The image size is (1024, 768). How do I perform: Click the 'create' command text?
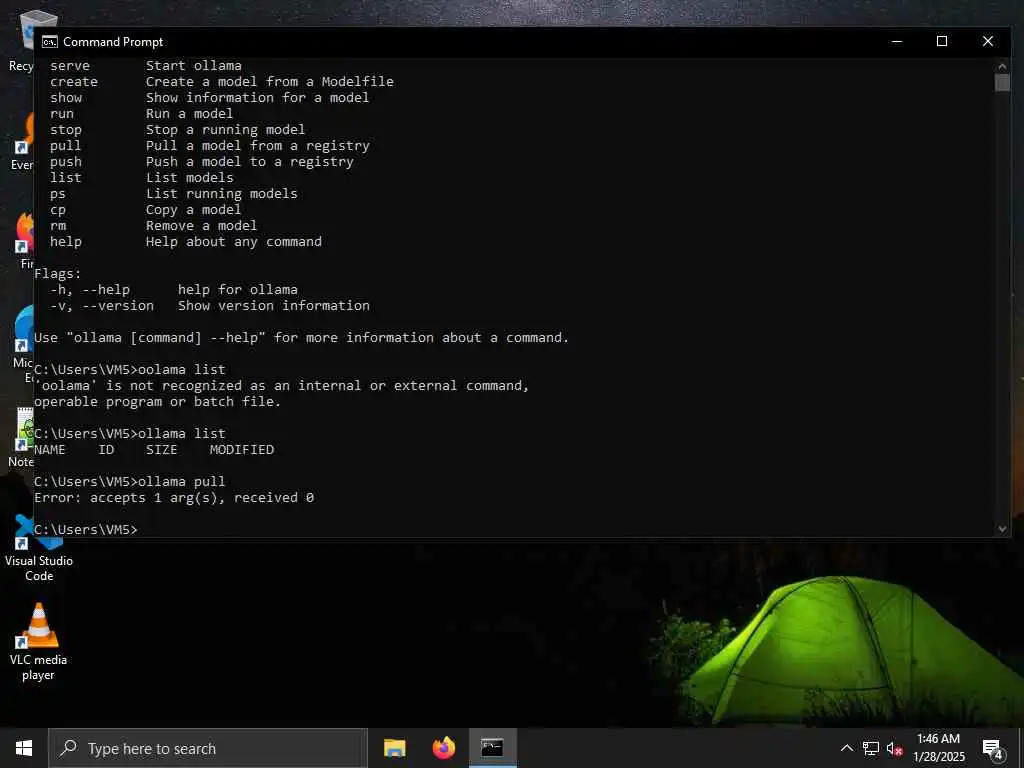[x=74, y=82]
